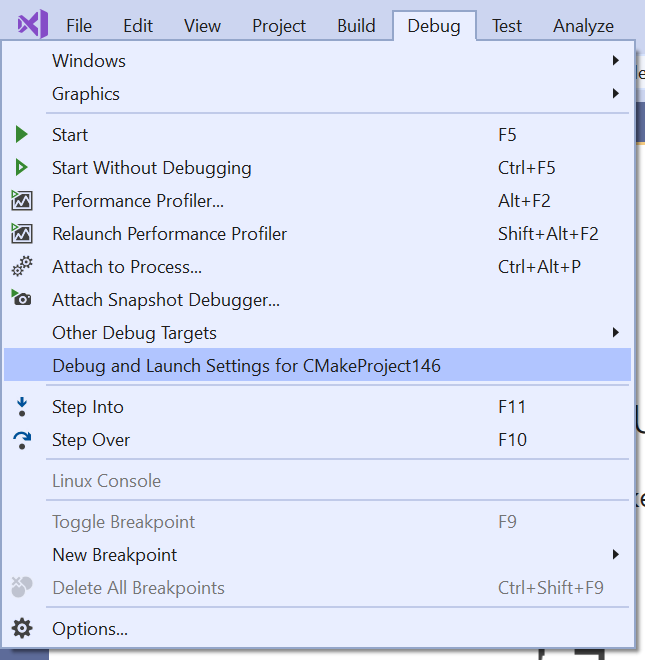Click Delete All Breakpoints entry
Image resolution: width=645 pixels, height=660 pixels.
pos(317,588)
